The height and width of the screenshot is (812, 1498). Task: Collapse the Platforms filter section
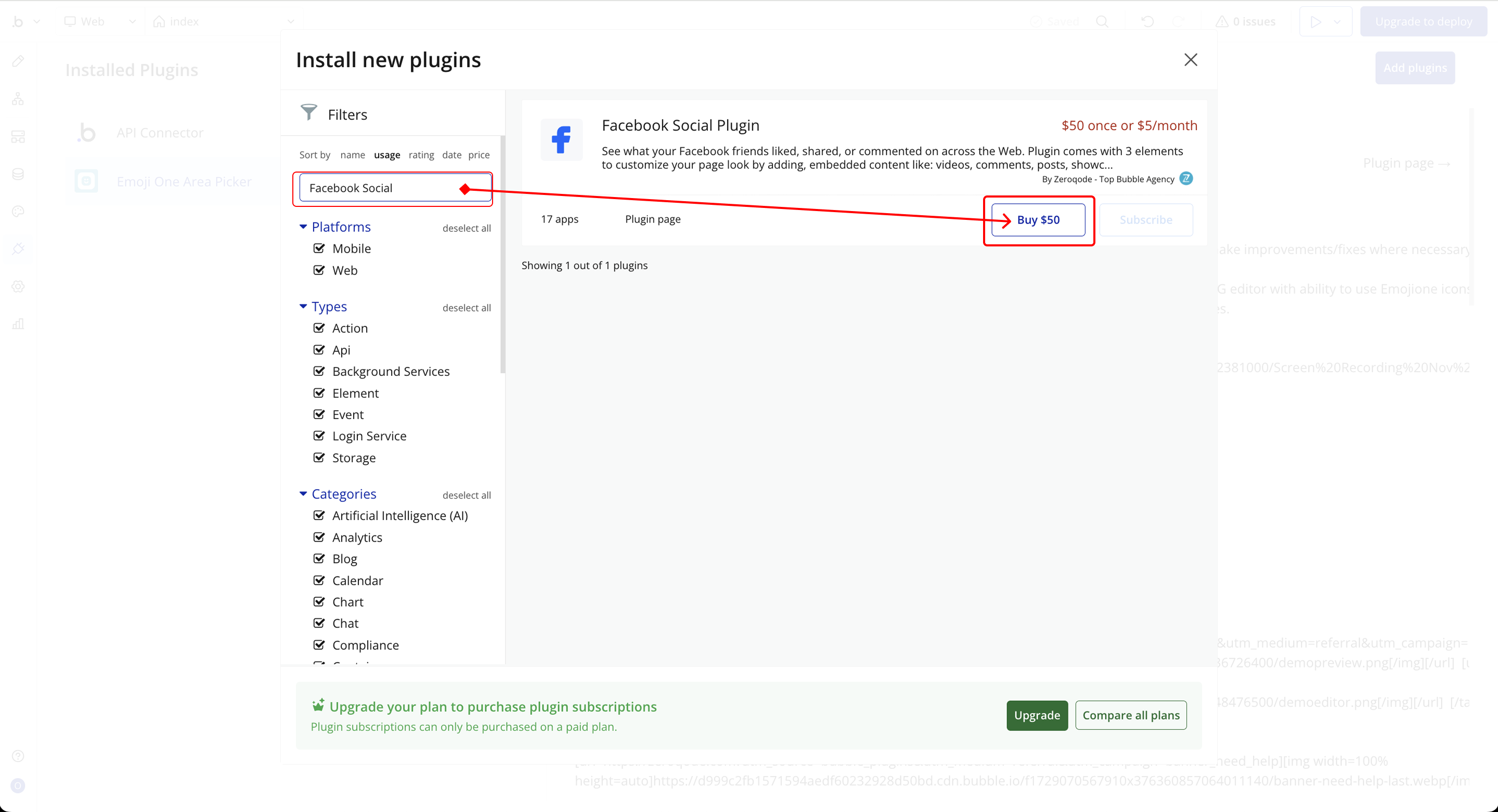(303, 227)
